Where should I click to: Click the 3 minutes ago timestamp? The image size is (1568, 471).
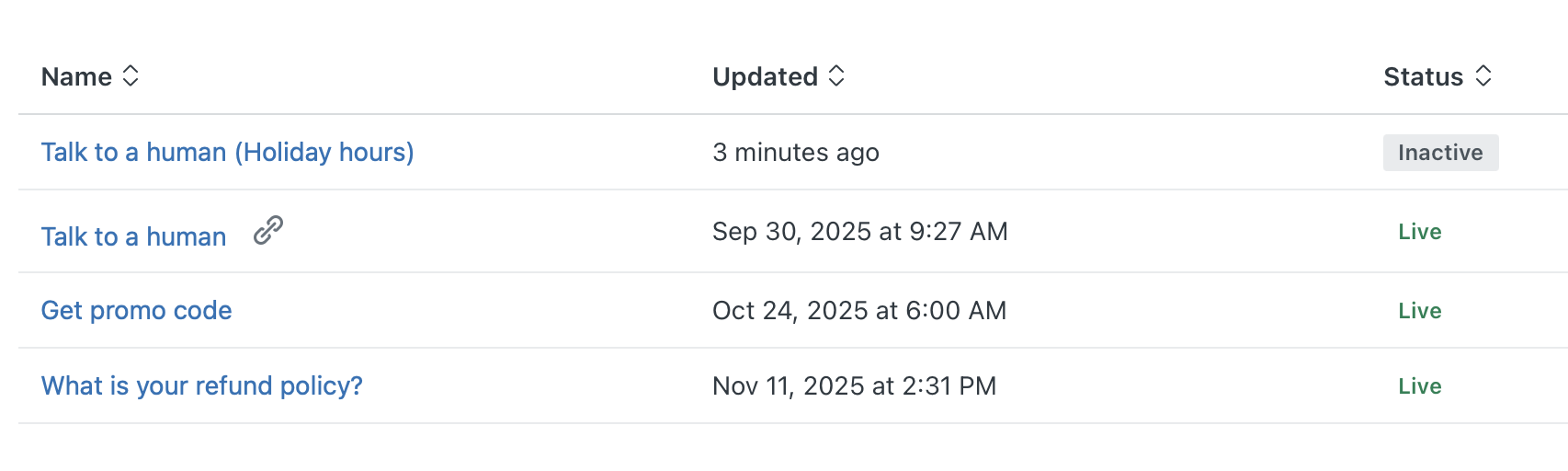(795, 152)
